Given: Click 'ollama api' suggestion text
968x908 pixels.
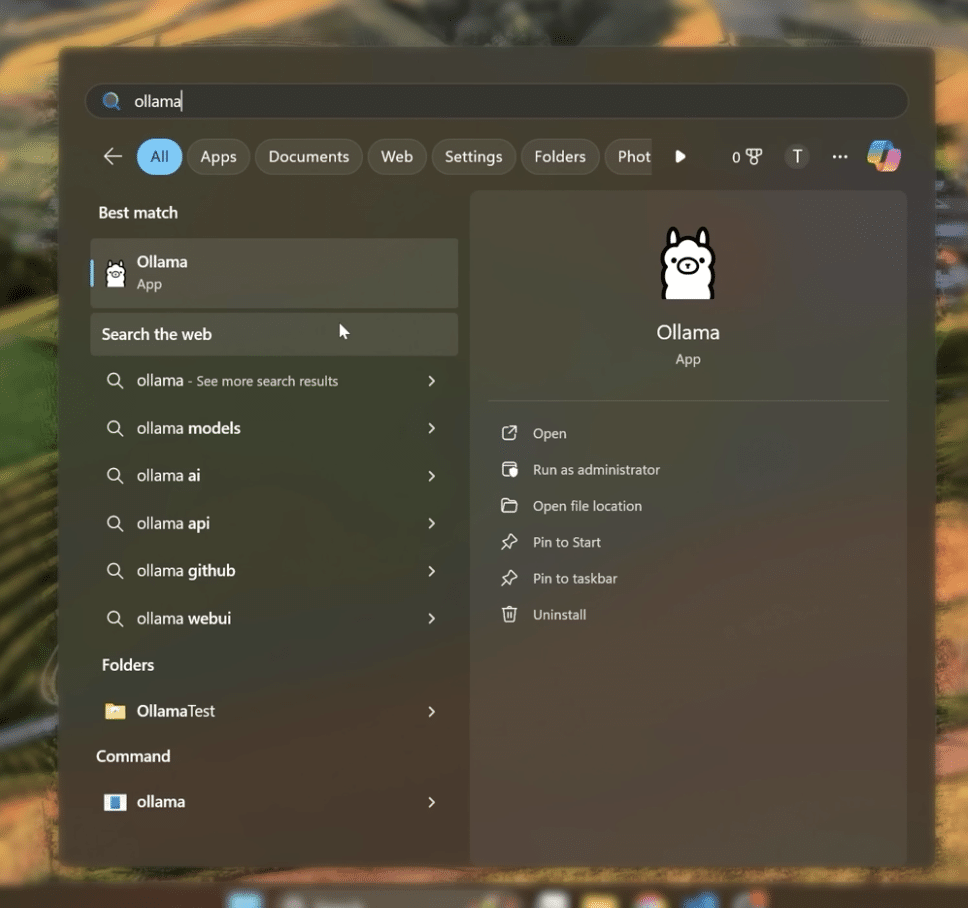Looking at the screenshot, I should pos(173,523).
